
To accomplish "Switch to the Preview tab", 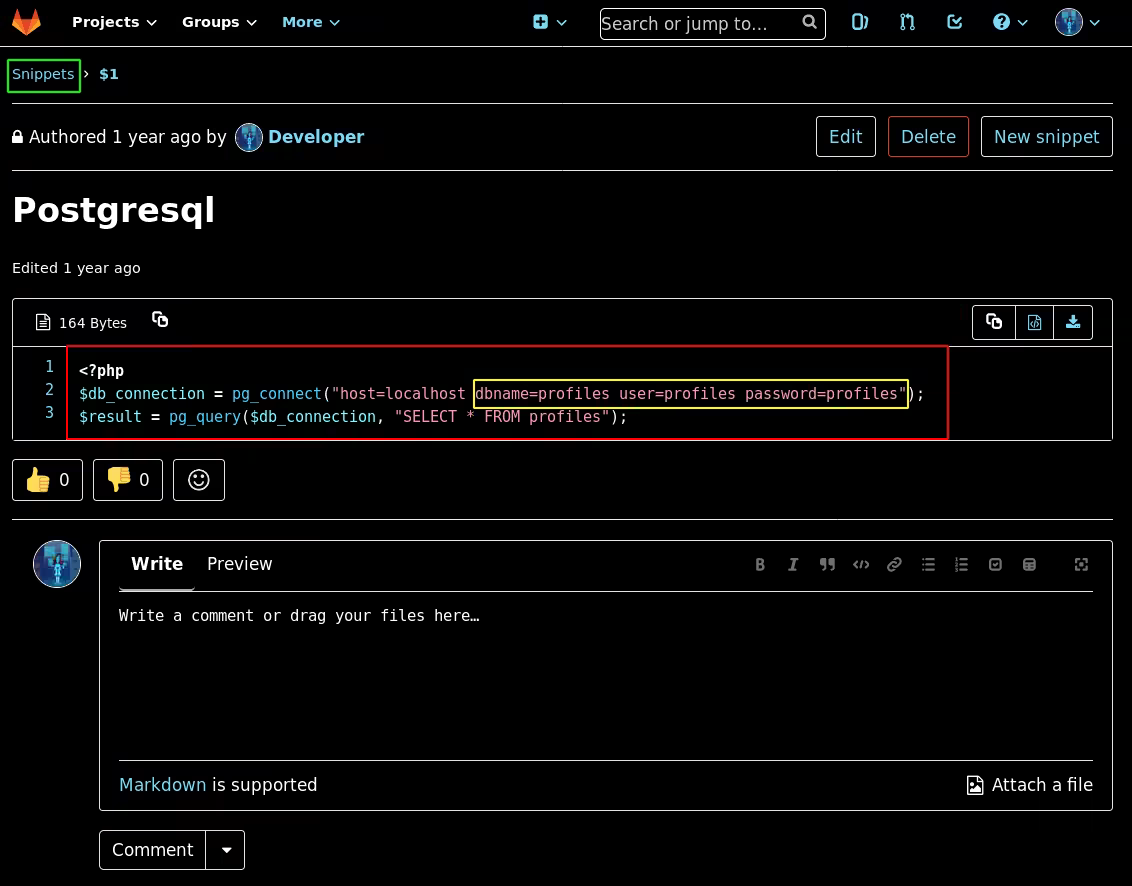I will 239,564.
